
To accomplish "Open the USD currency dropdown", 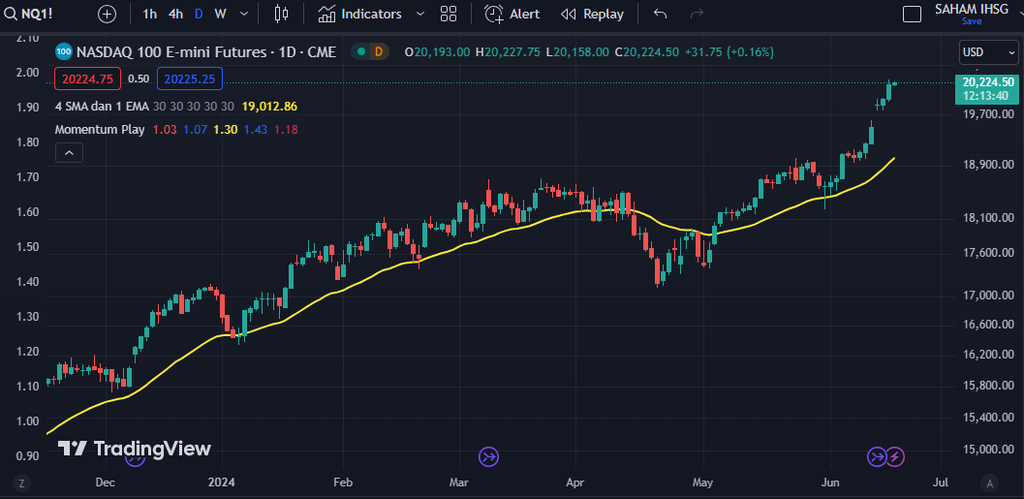I will point(977,52).
